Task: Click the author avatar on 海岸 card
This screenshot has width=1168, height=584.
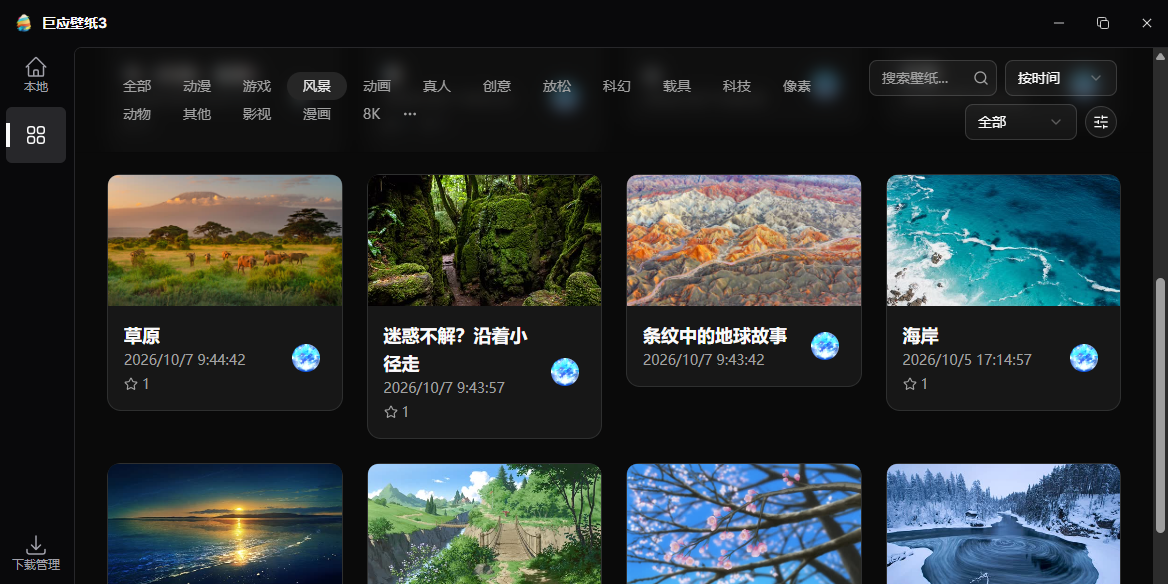Action: [1084, 358]
